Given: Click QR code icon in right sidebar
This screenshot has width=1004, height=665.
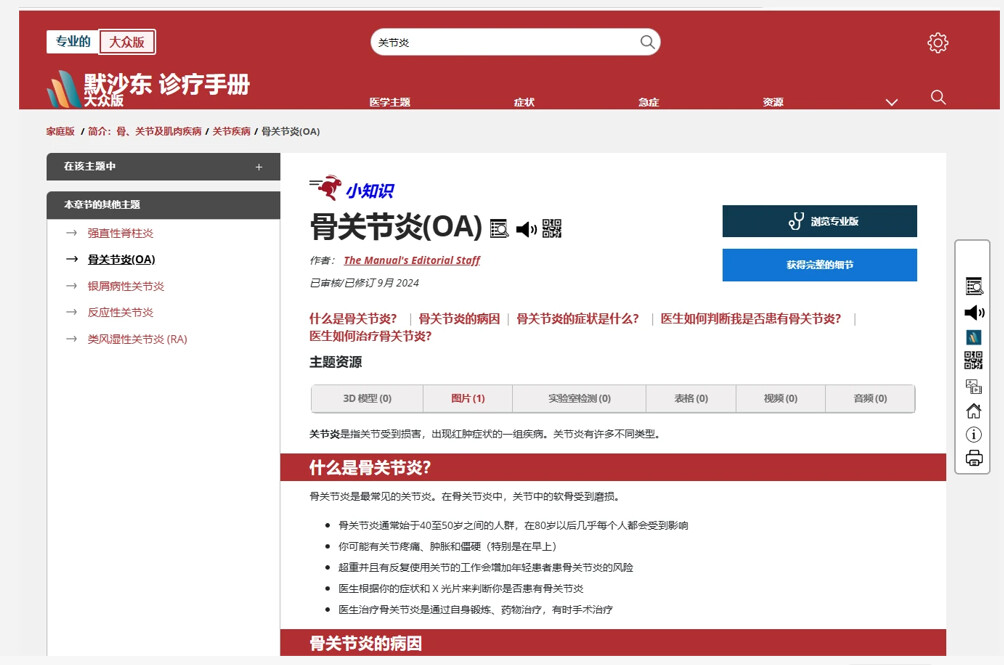Looking at the screenshot, I should 973,360.
